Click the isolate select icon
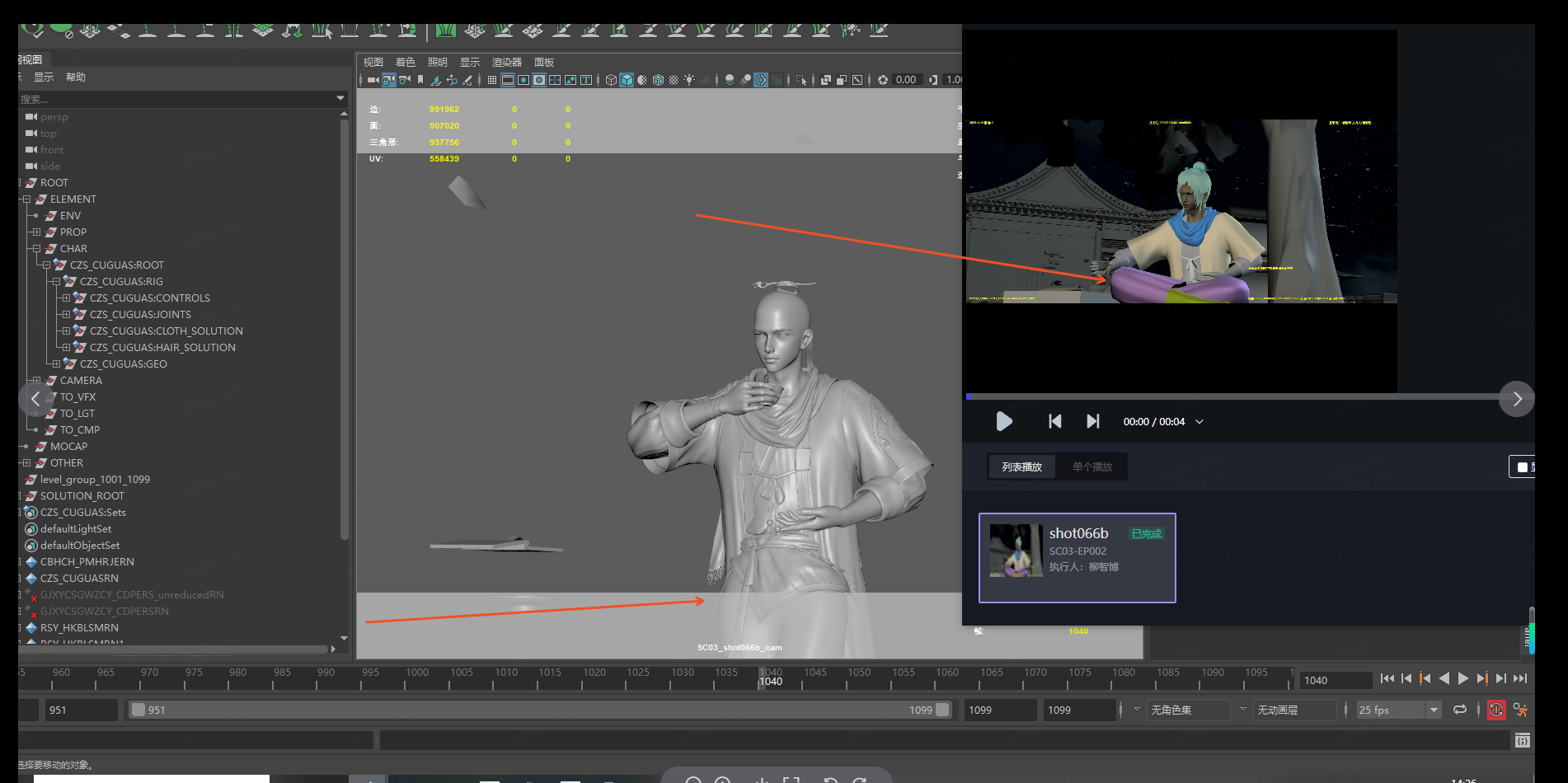Image resolution: width=1568 pixels, height=783 pixels. pyautogui.click(x=800, y=80)
